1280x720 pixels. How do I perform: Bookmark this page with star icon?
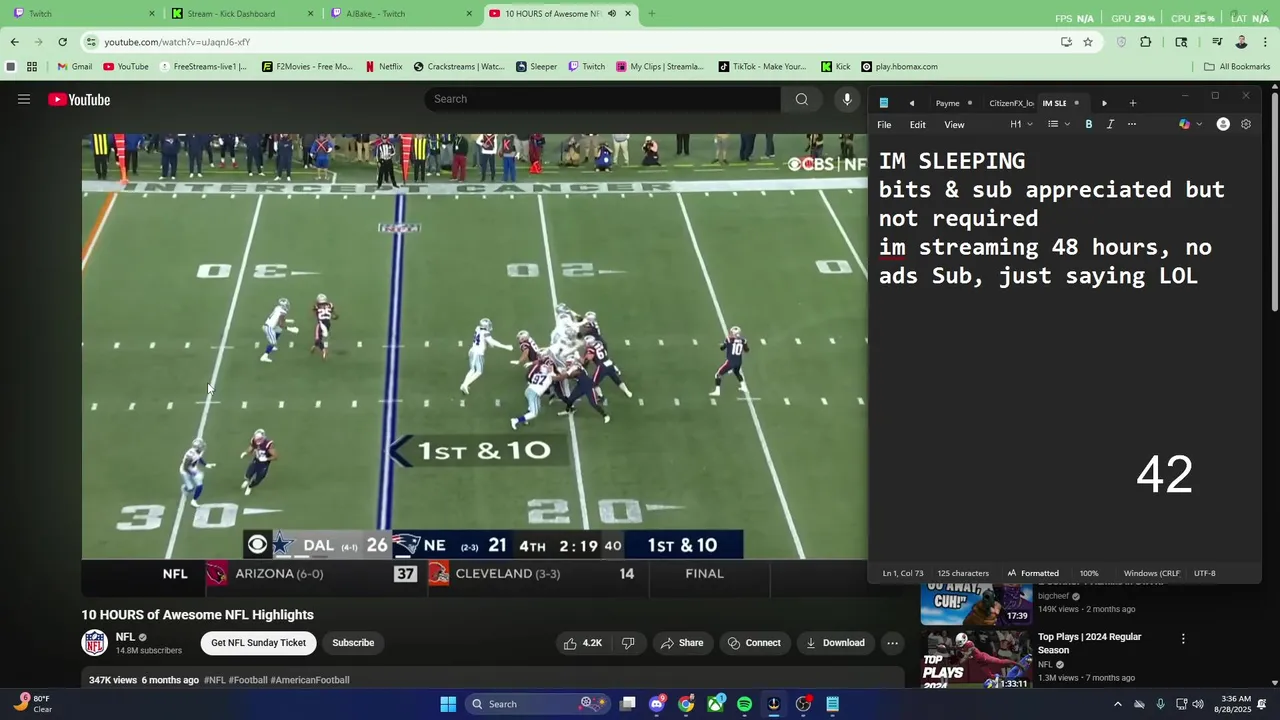(1088, 42)
